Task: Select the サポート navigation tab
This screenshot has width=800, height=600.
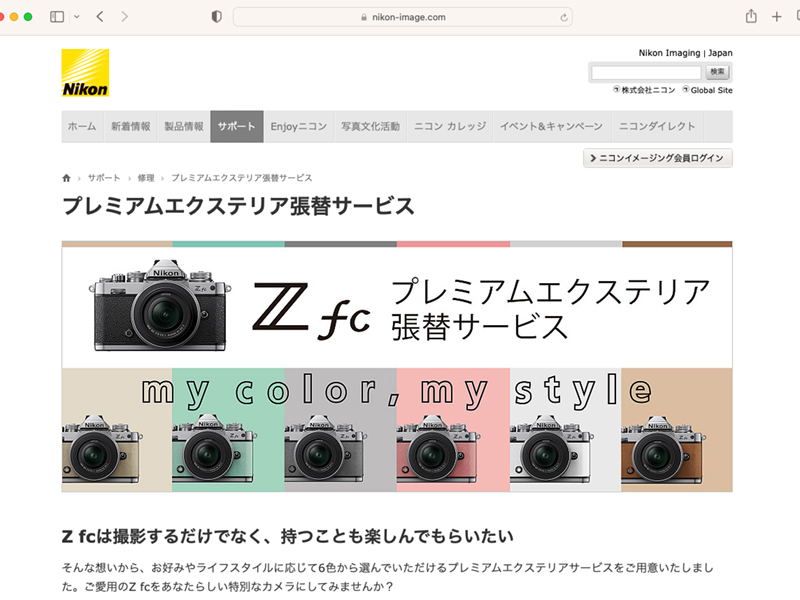Action: pos(237,127)
